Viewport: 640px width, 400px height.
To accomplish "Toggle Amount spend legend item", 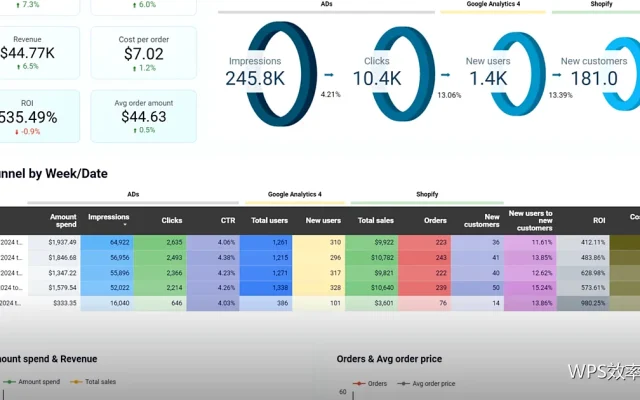I will pos(32,382).
